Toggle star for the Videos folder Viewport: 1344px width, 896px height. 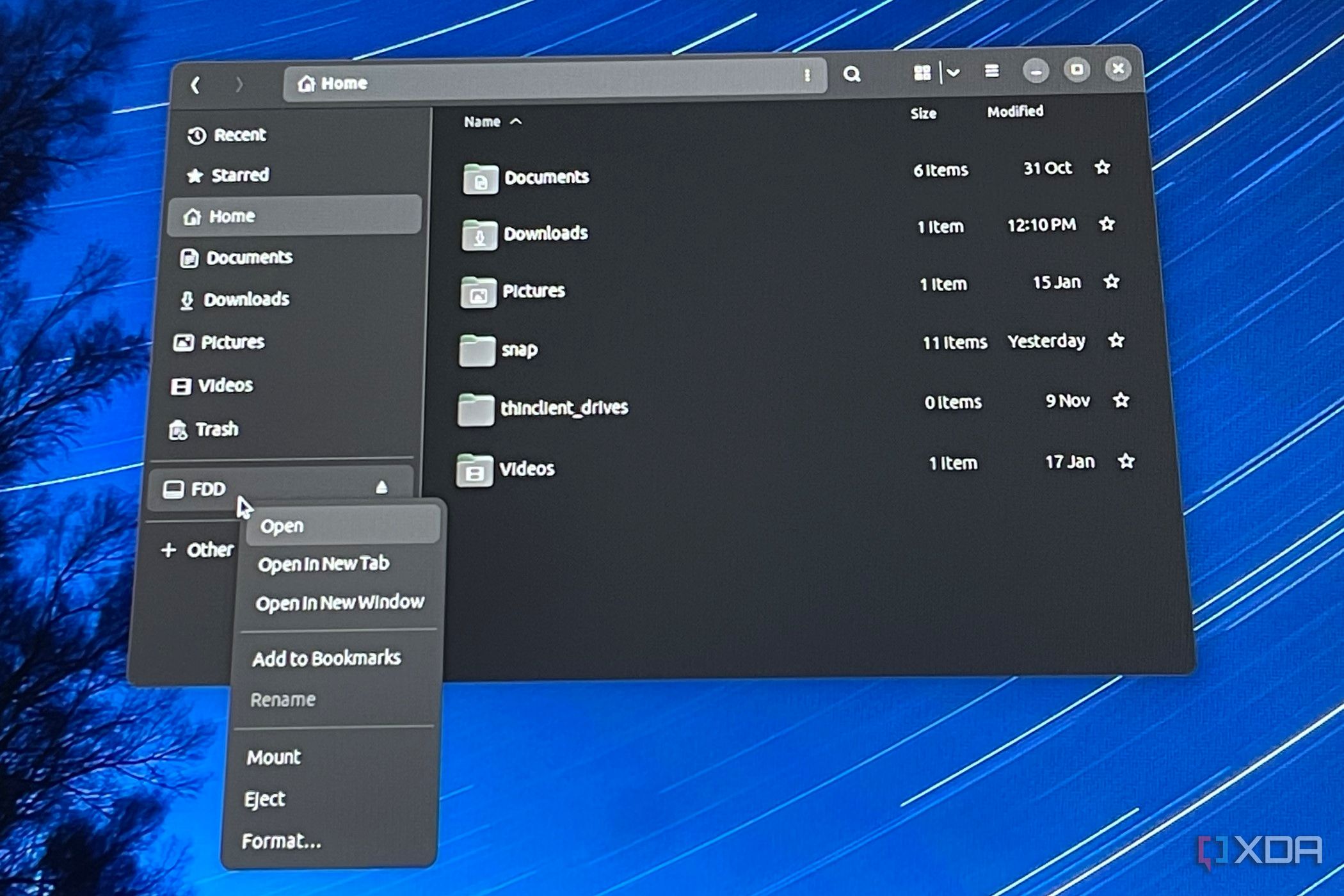tap(1126, 461)
